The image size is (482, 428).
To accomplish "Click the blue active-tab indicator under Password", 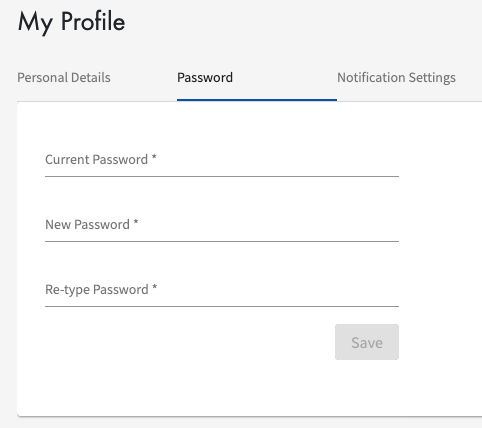I will 257,100.
